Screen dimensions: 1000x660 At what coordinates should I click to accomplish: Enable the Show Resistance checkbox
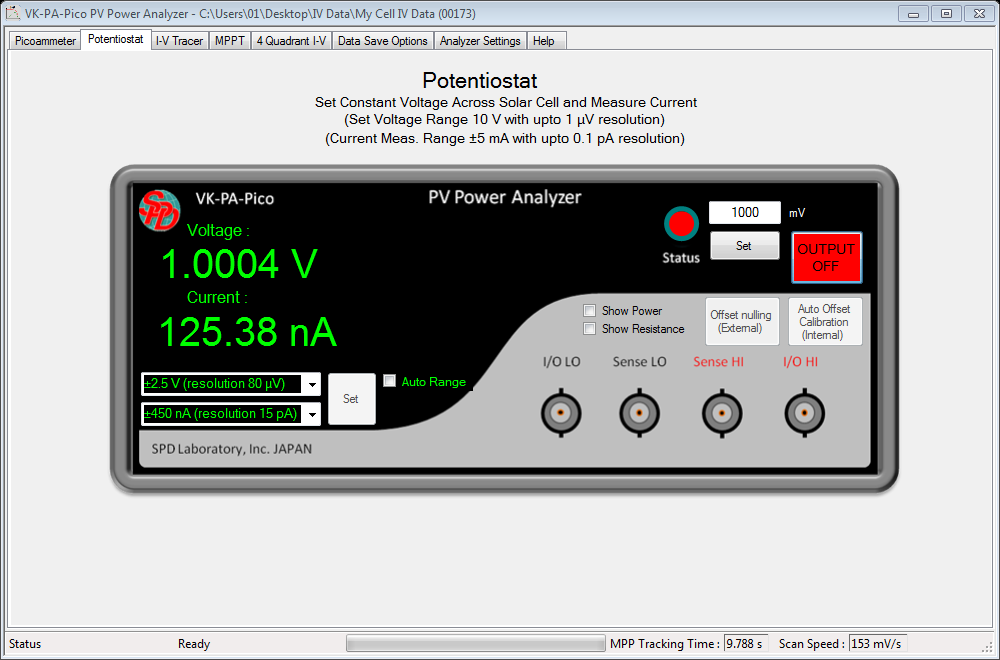(x=589, y=328)
